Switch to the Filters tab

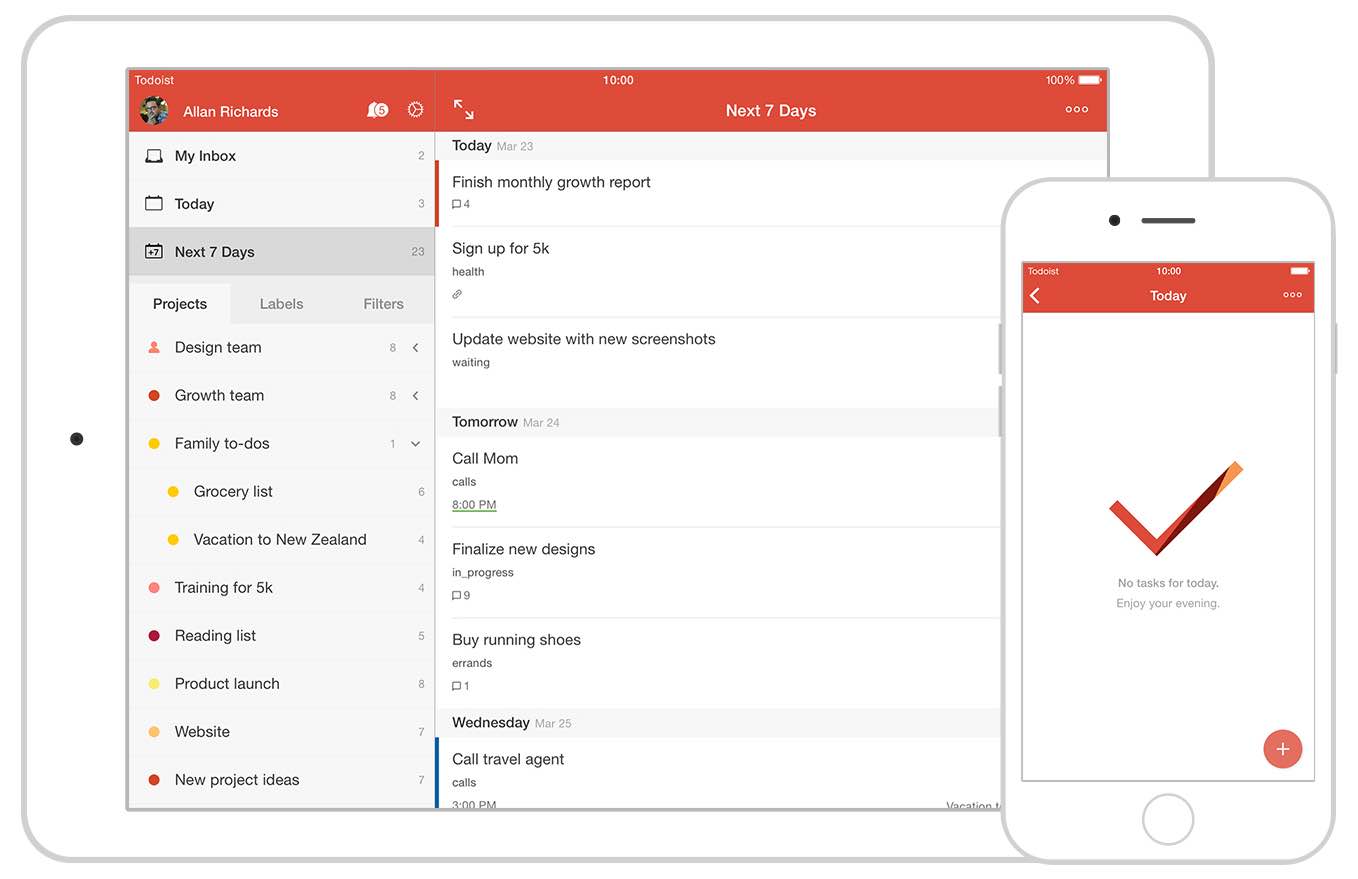(383, 303)
